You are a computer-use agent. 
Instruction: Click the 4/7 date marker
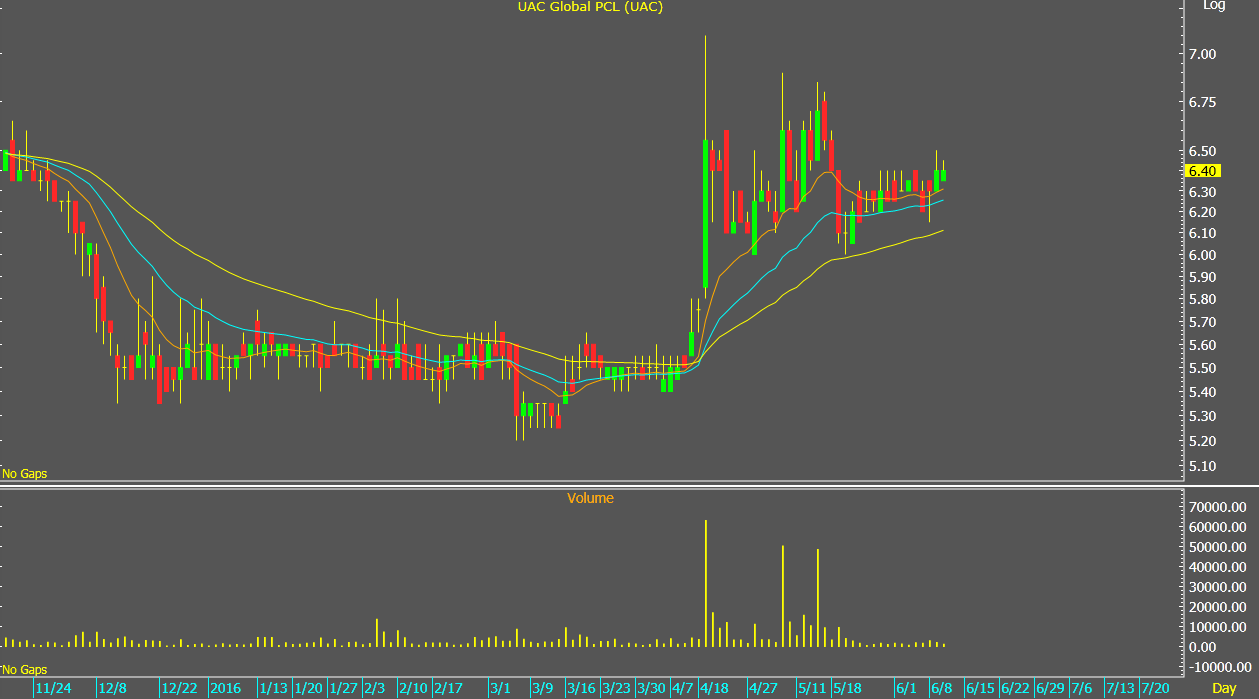pyautogui.click(x=684, y=688)
